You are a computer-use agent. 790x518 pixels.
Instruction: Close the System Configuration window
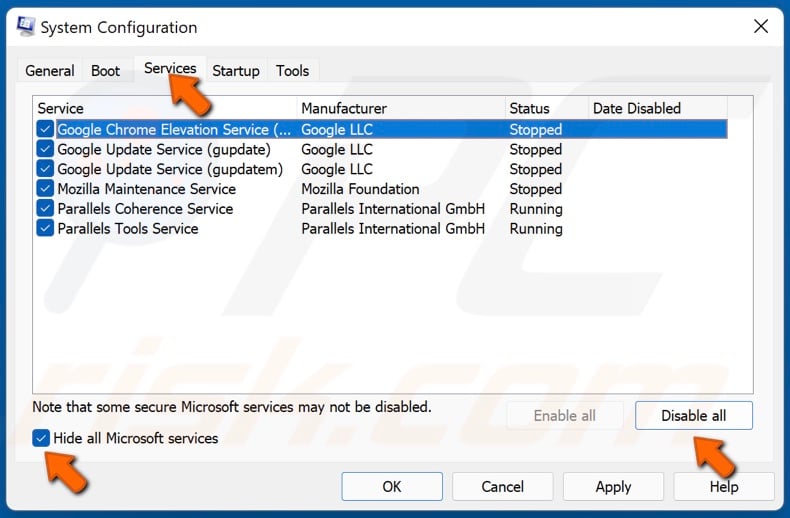click(x=760, y=26)
